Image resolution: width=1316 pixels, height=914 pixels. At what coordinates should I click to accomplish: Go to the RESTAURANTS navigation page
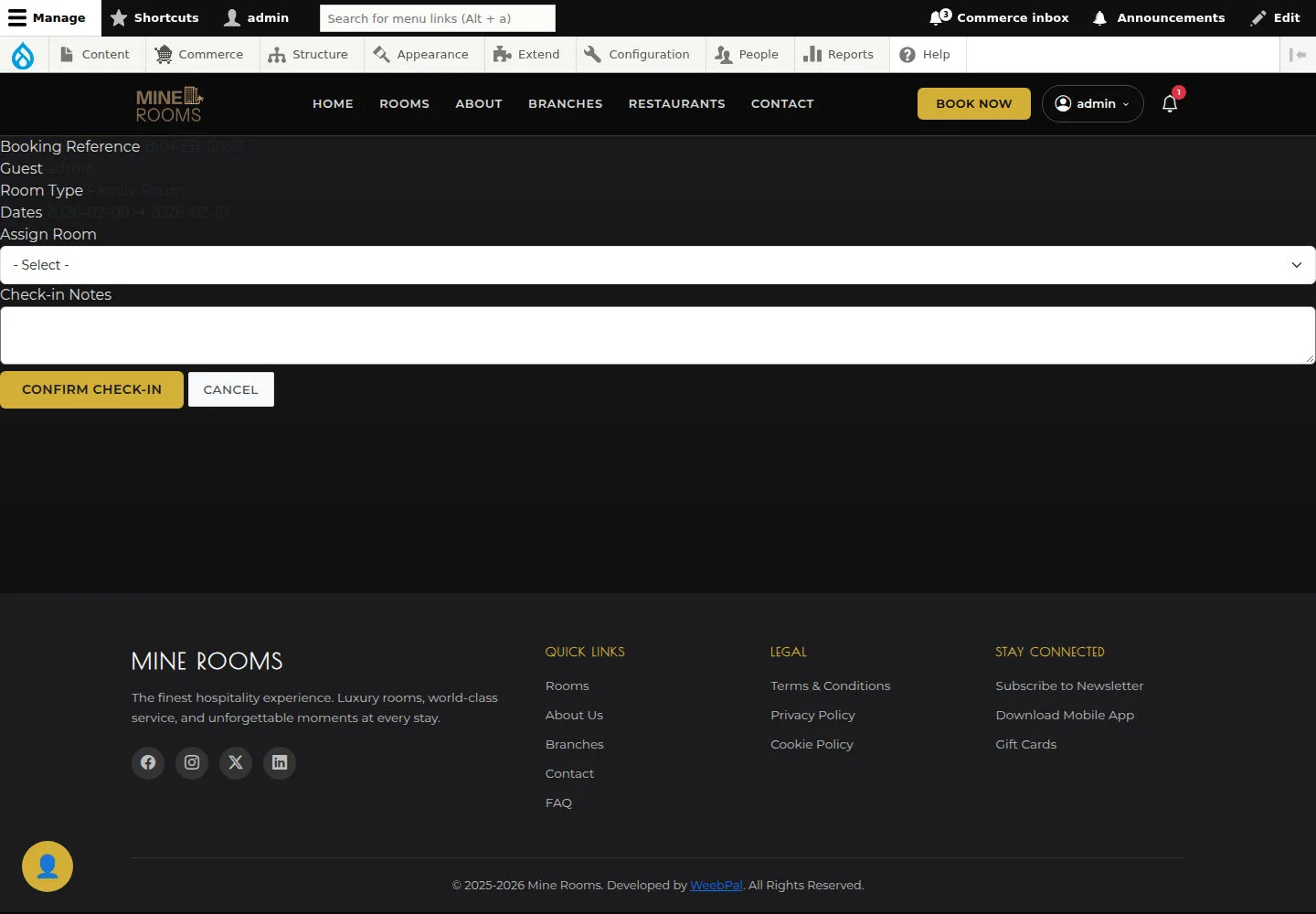[x=677, y=104]
